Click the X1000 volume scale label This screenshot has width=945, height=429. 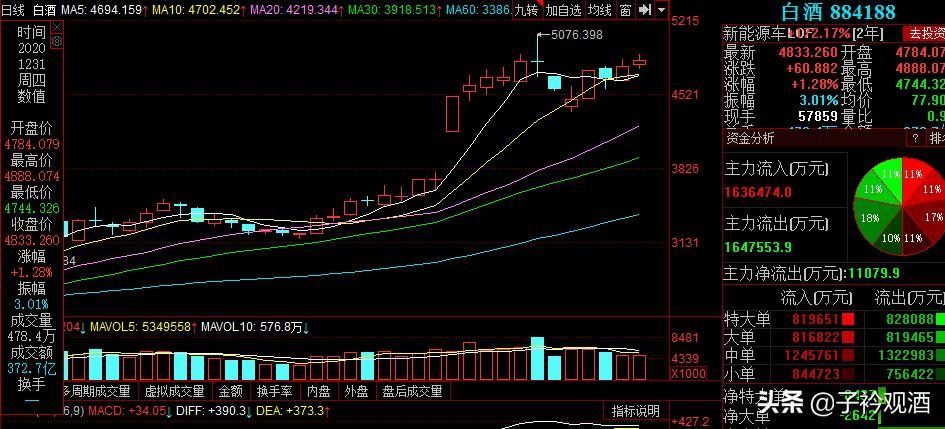688,374
